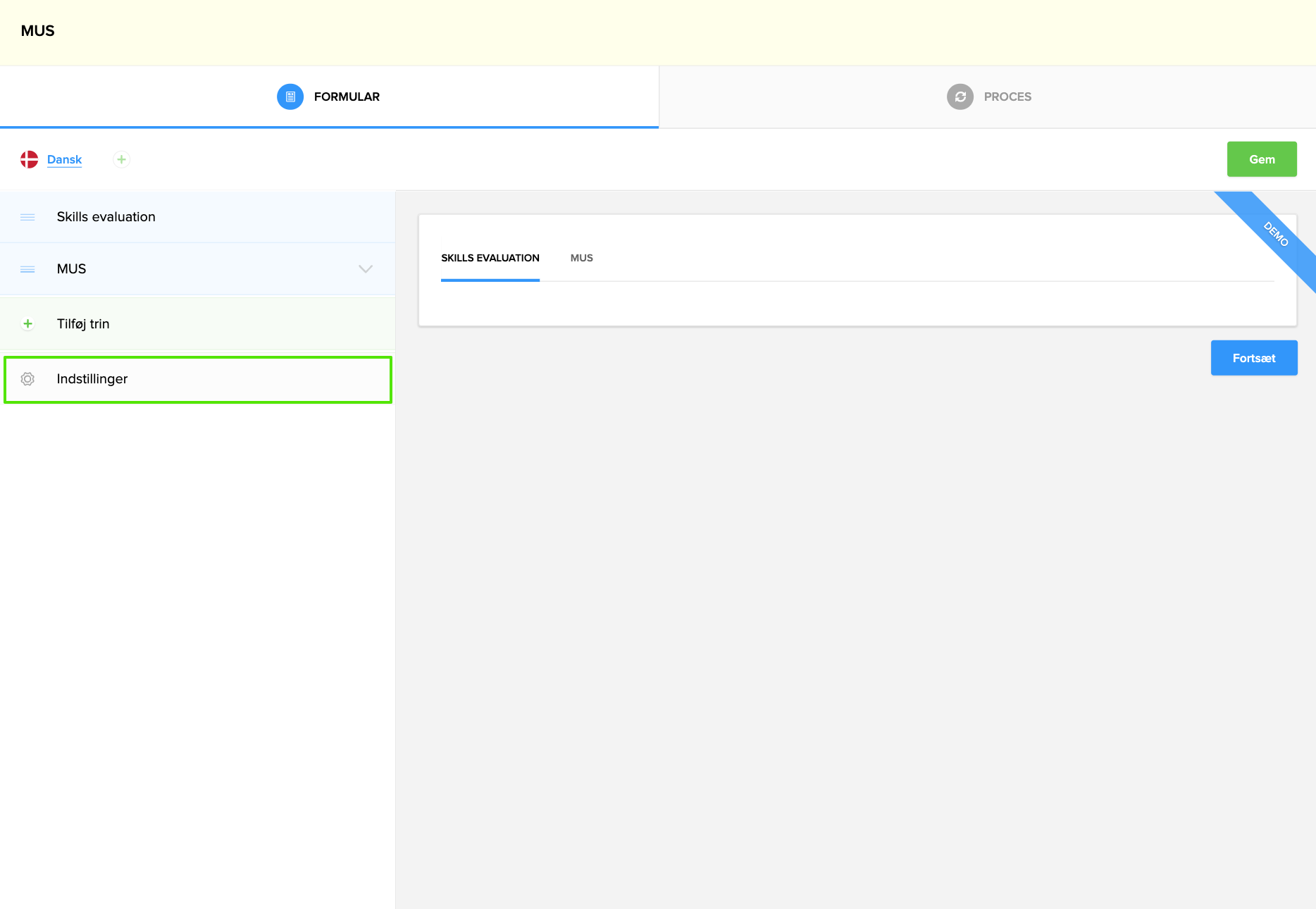Screen dimensions: 1316x909
Task: Select the Skills evaluation step label
Action: [106, 217]
